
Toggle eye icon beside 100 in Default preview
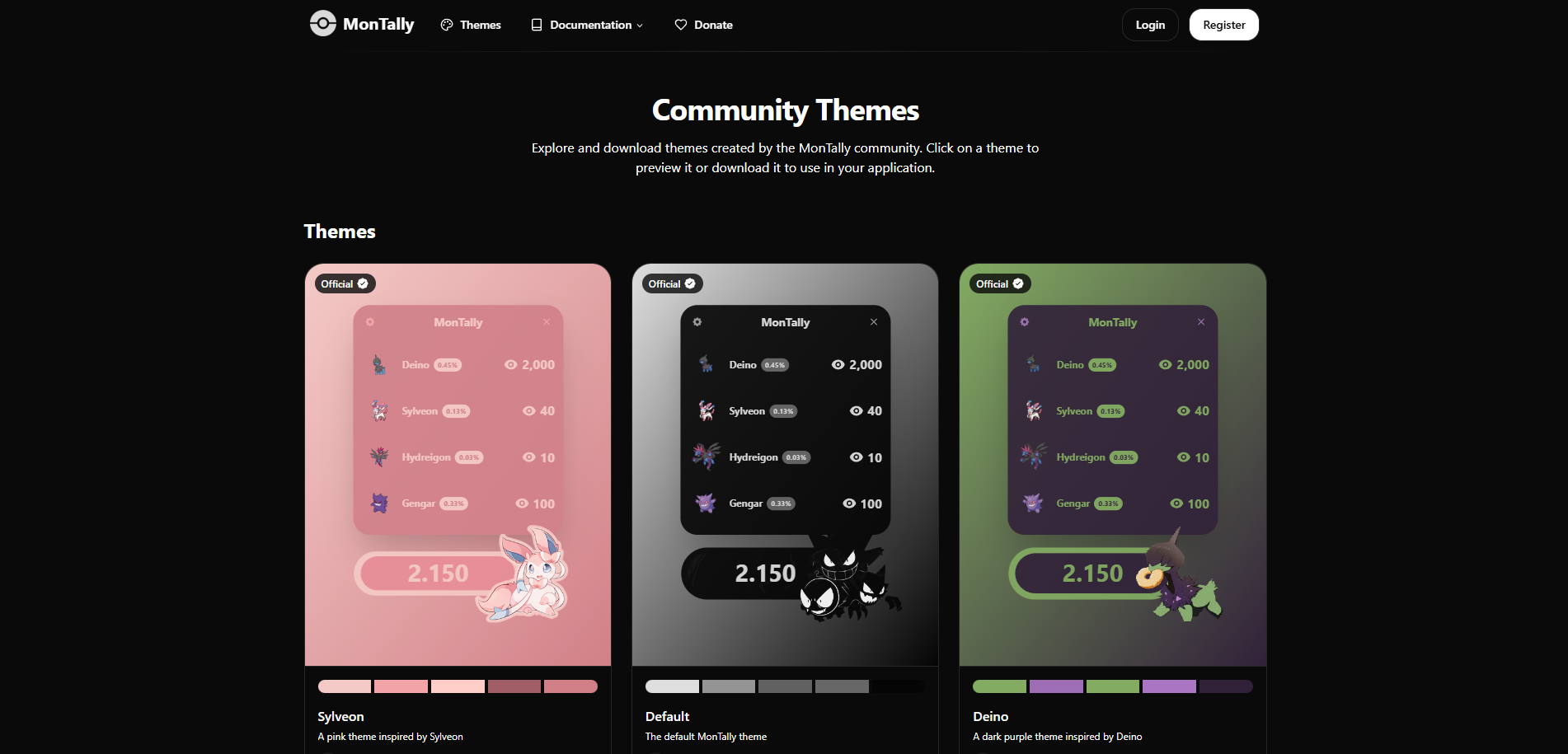pyautogui.click(x=849, y=503)
